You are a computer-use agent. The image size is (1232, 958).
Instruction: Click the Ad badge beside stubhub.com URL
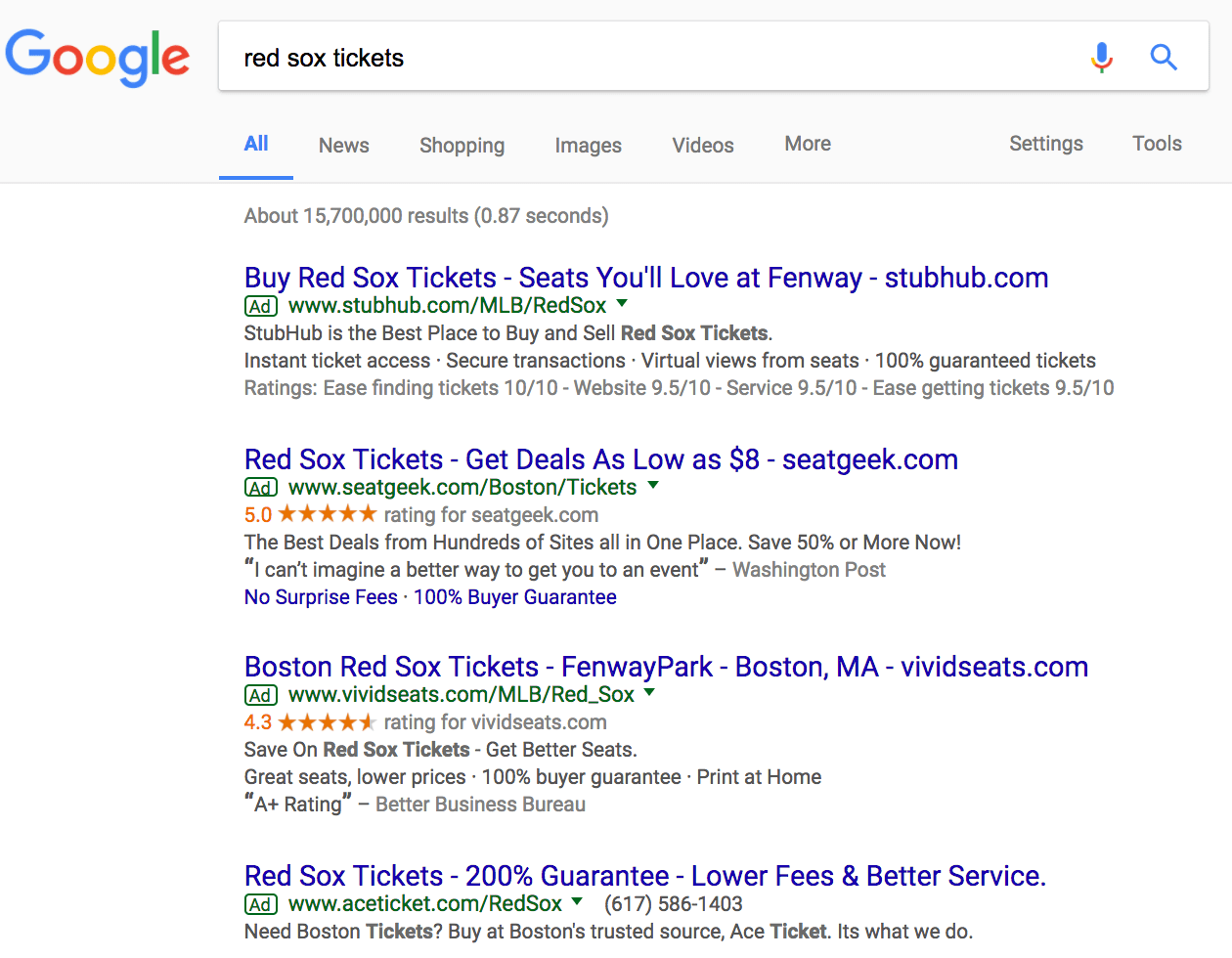coord(260,306)
